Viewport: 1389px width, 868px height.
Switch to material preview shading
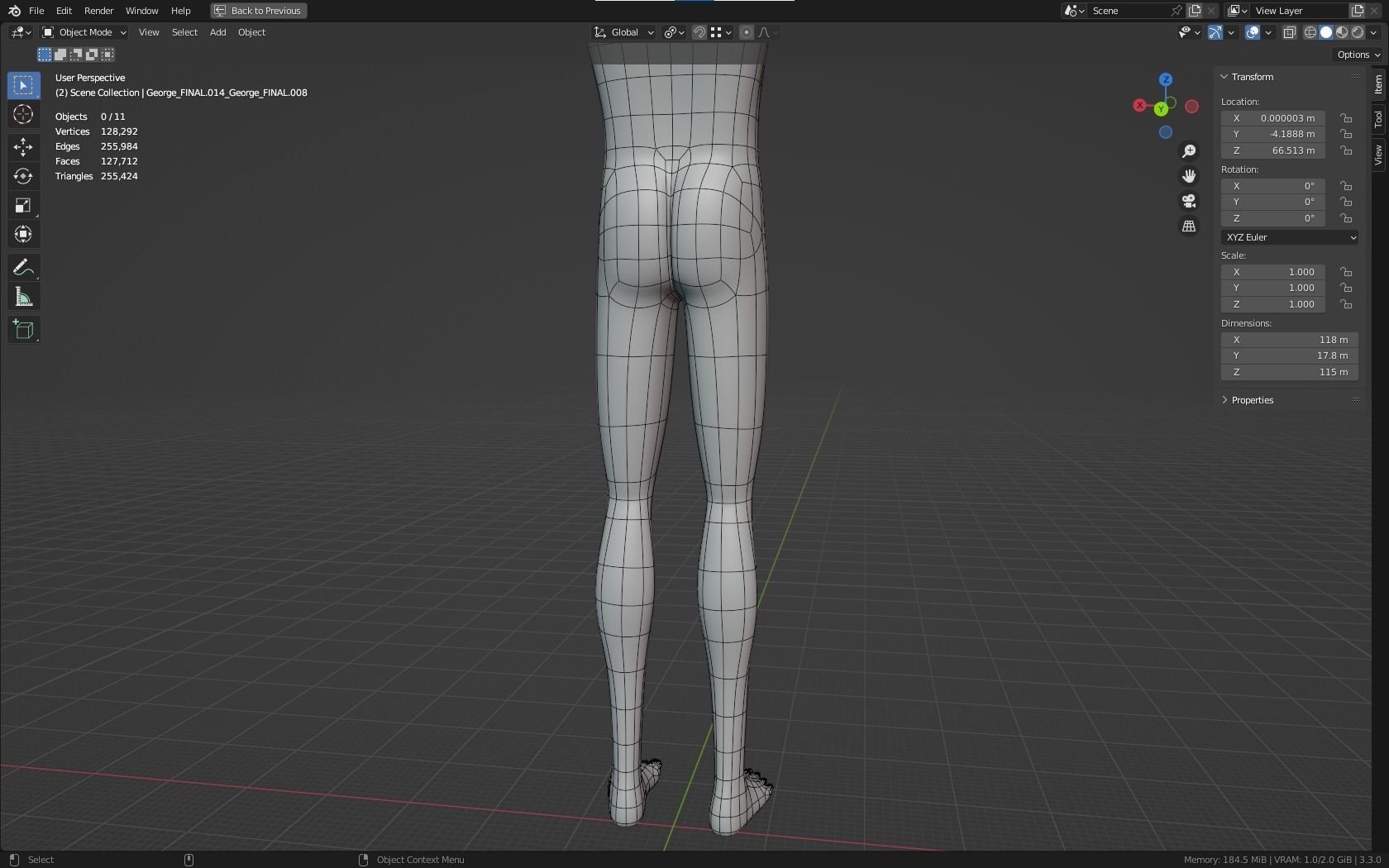[1342, 32]
